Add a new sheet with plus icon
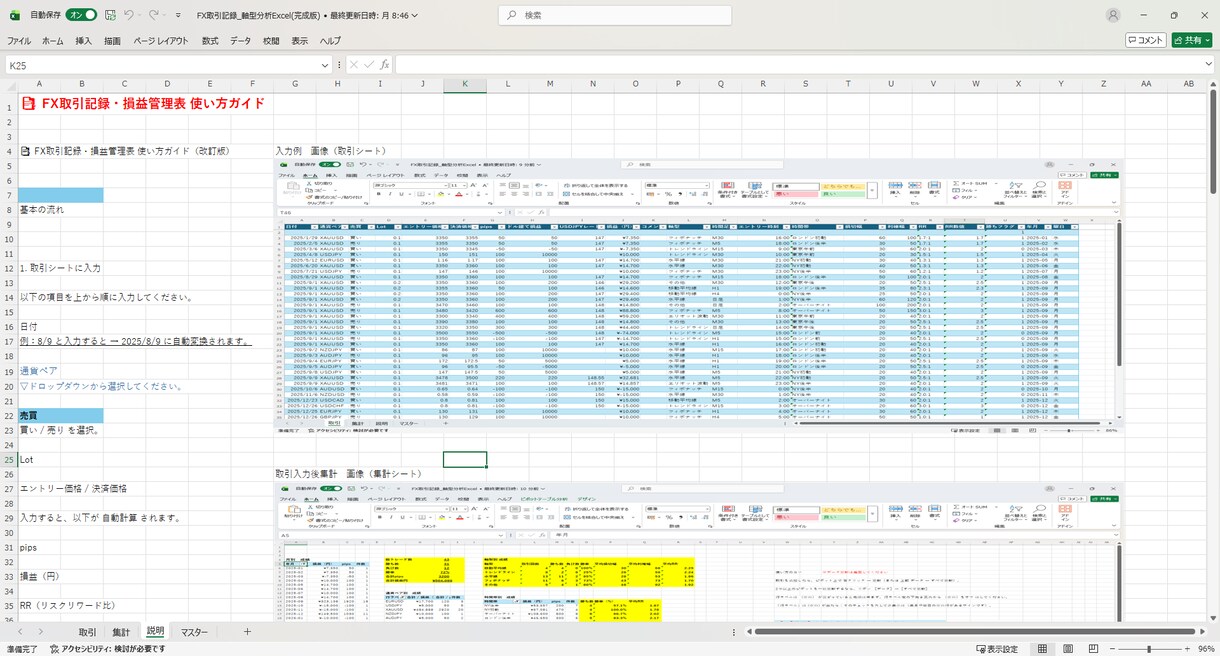1220x656 pixels. (x=247, y=632)
